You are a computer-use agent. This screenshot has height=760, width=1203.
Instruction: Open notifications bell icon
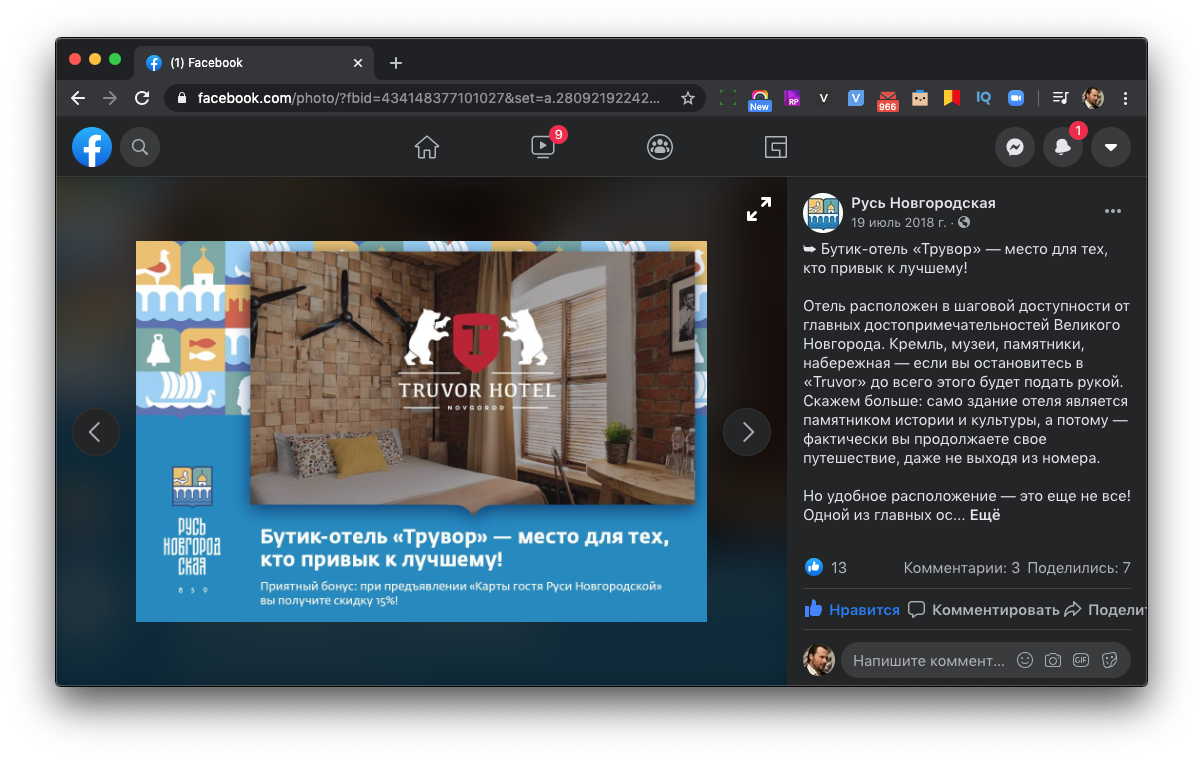click(x=1063, y=148)
